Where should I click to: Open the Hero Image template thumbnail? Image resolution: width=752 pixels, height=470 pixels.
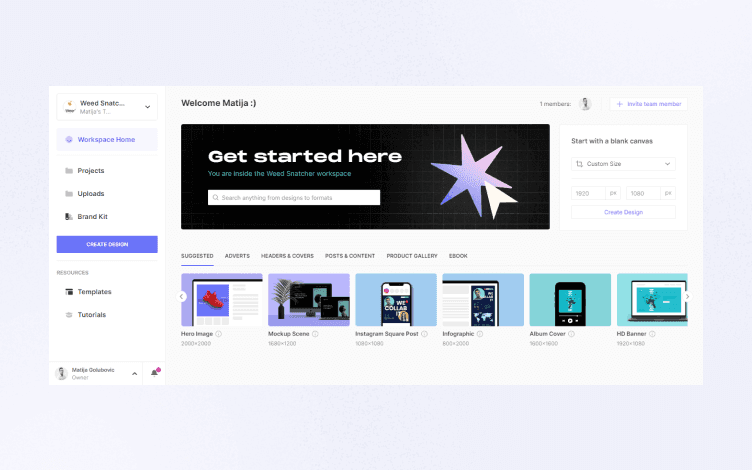[222, 300]
